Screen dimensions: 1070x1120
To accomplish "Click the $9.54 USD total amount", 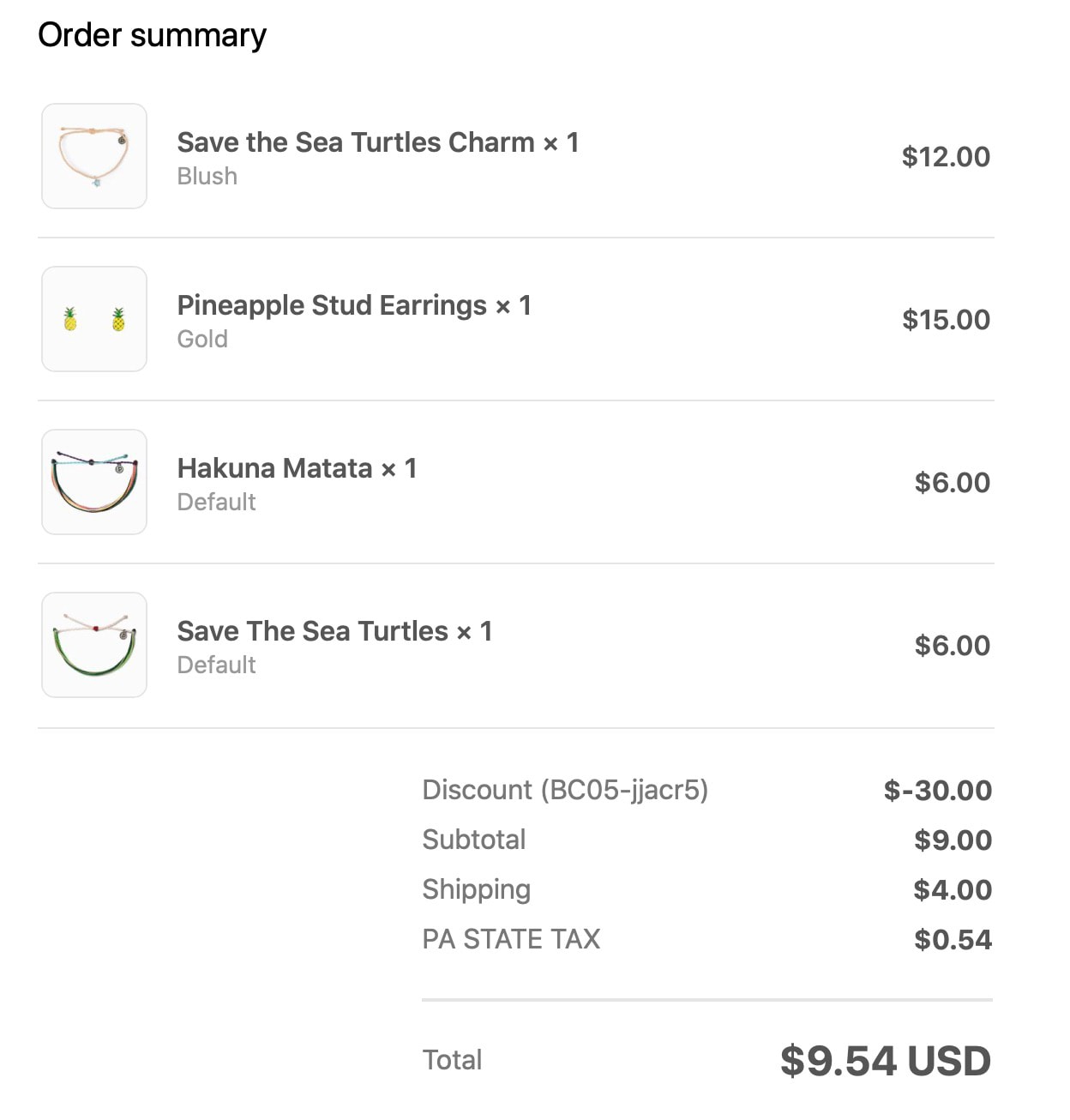I will point(886,1061).
